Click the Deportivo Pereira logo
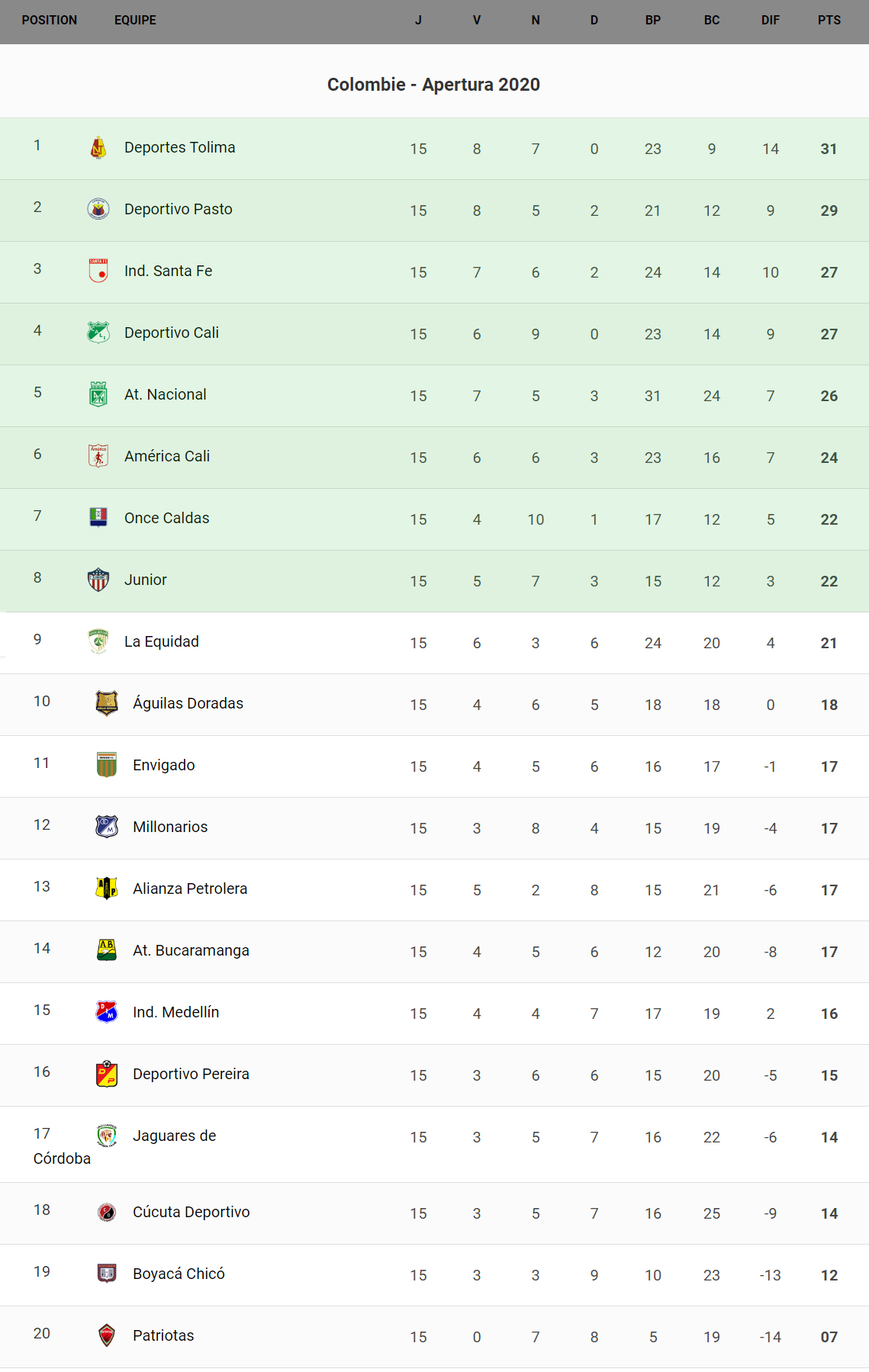The image size is (869, 1372). (x=107, y=1074)
